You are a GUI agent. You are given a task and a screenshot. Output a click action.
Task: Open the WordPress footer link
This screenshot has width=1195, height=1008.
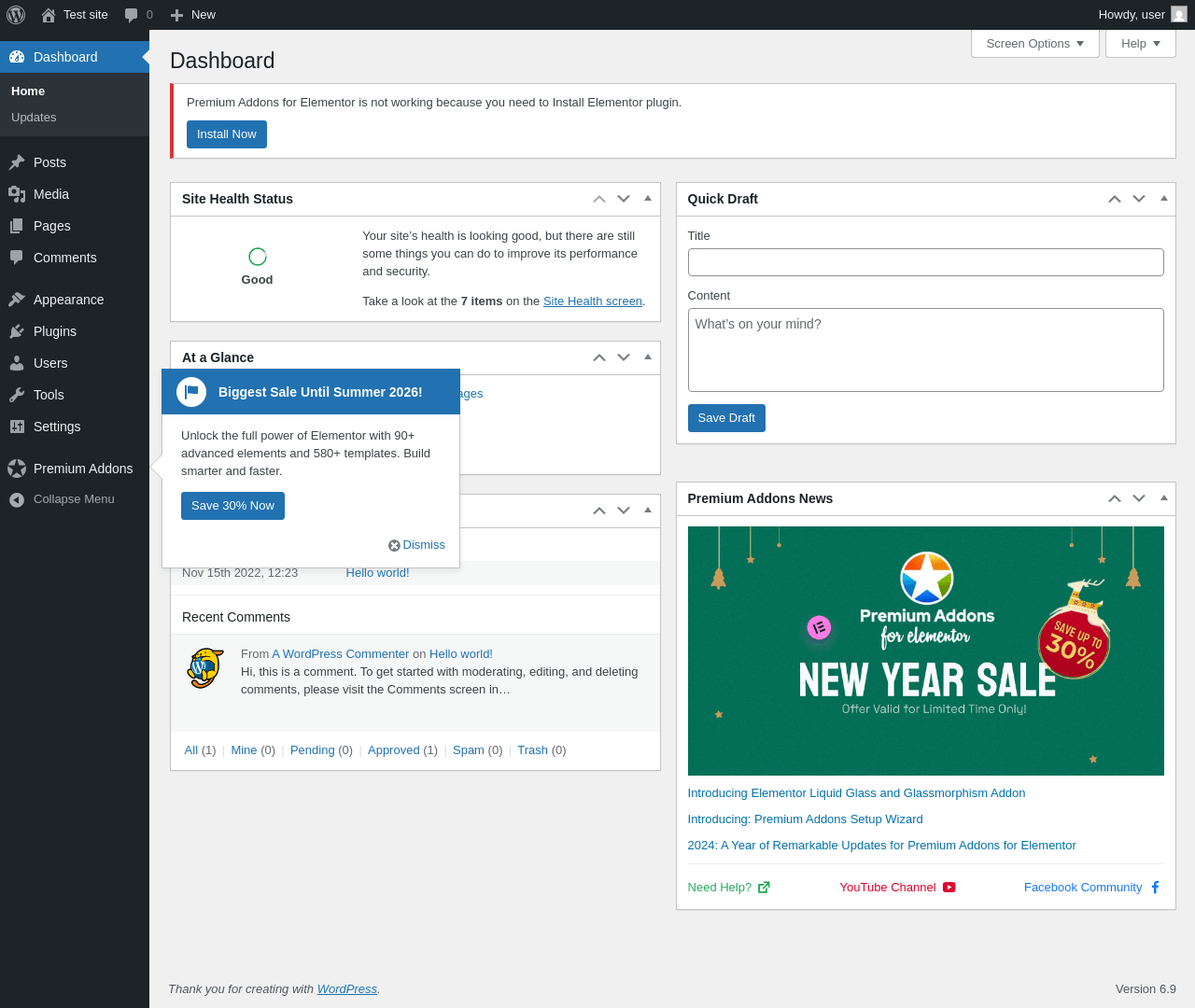tap(347, 989)
